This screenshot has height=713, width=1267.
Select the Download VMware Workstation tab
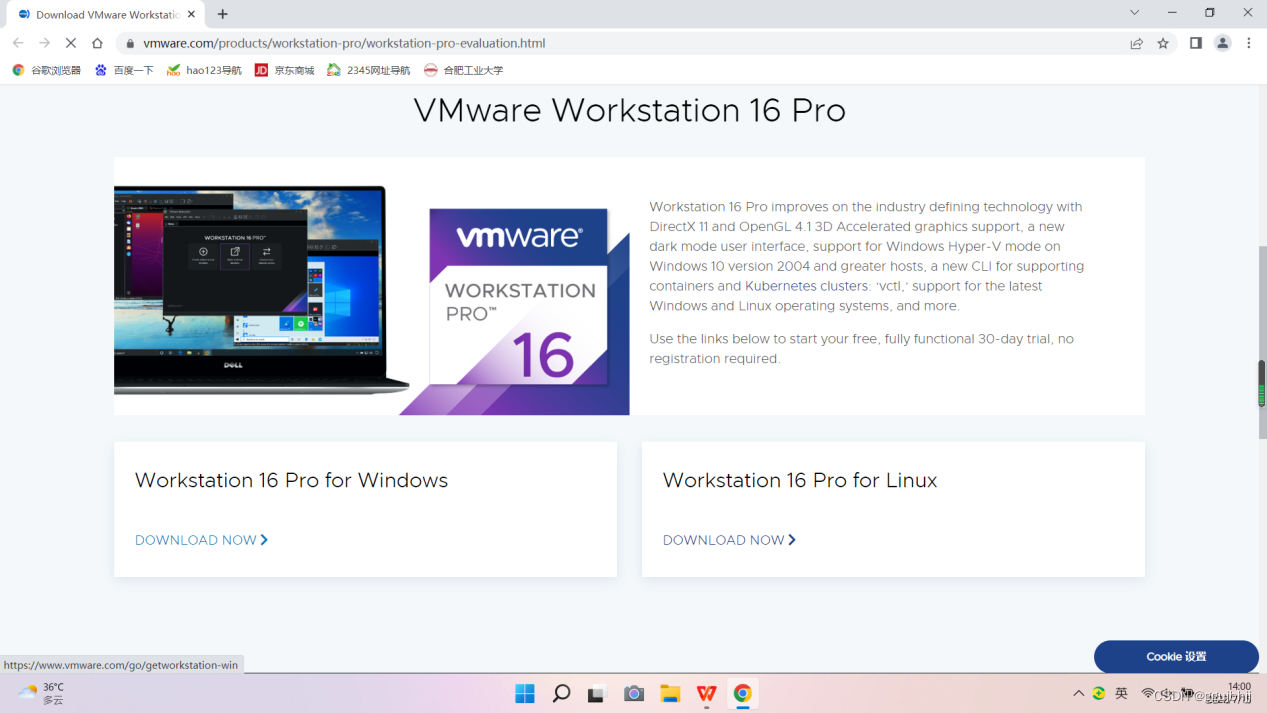103,14
